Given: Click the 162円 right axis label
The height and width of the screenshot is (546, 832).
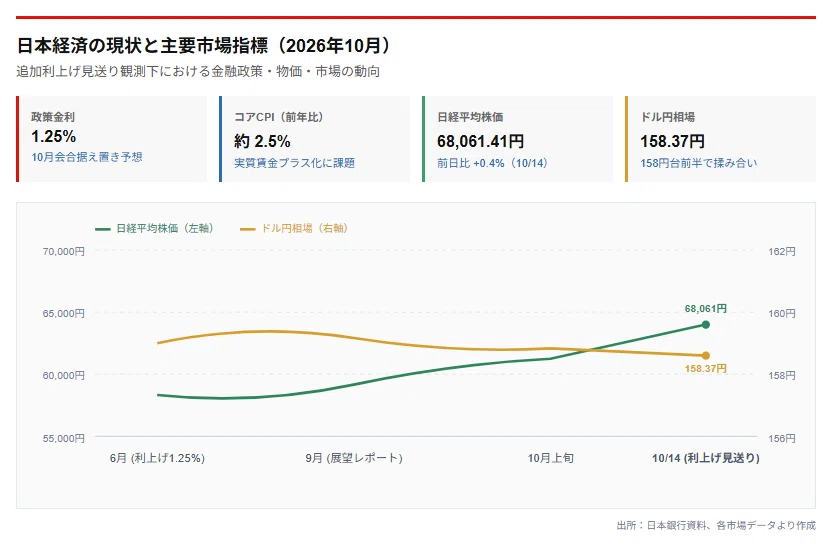Looking at the screenshot, I should point(782,252).
